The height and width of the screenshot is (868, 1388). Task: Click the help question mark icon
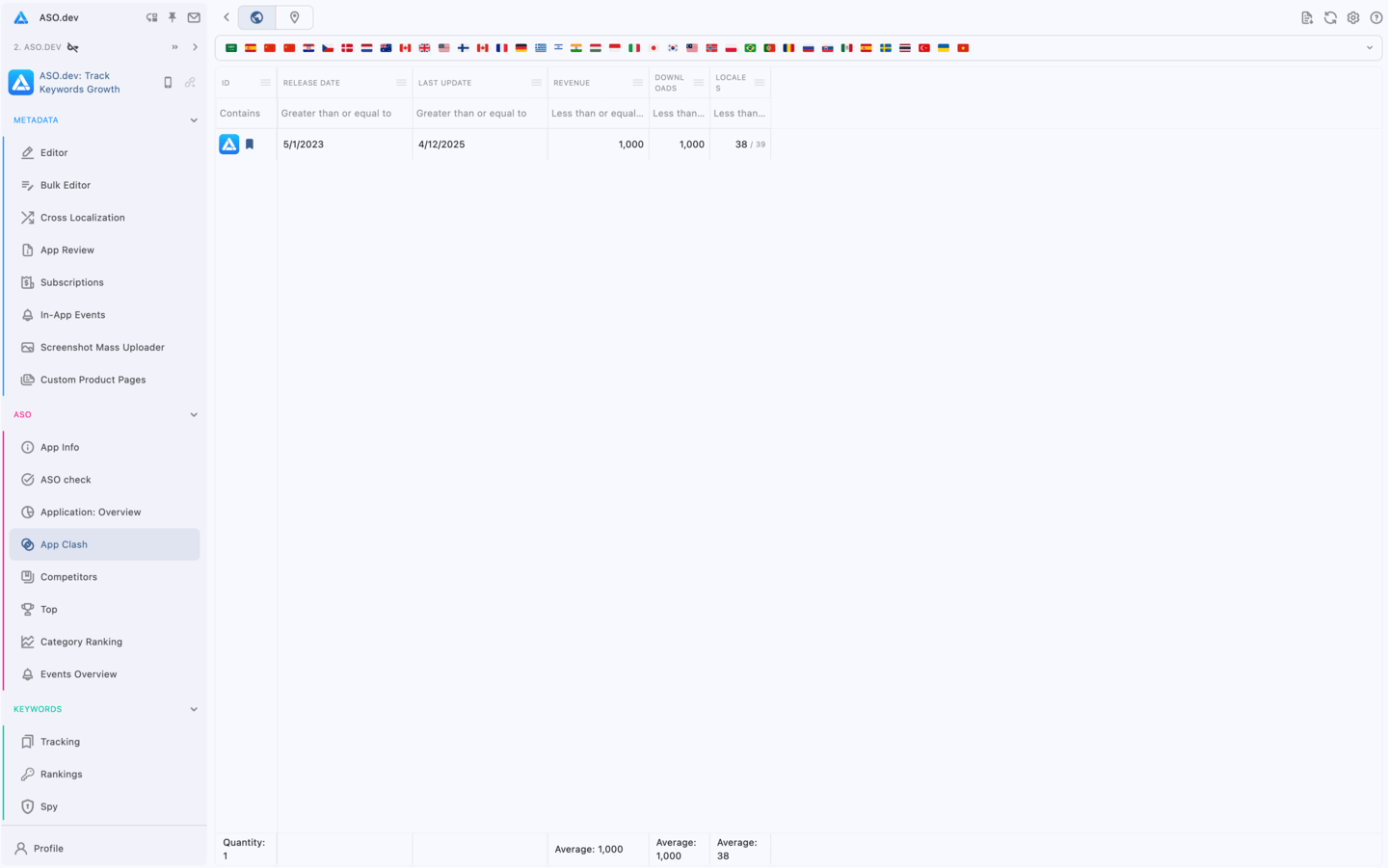pyautogui.click(x=1375, y=17)
